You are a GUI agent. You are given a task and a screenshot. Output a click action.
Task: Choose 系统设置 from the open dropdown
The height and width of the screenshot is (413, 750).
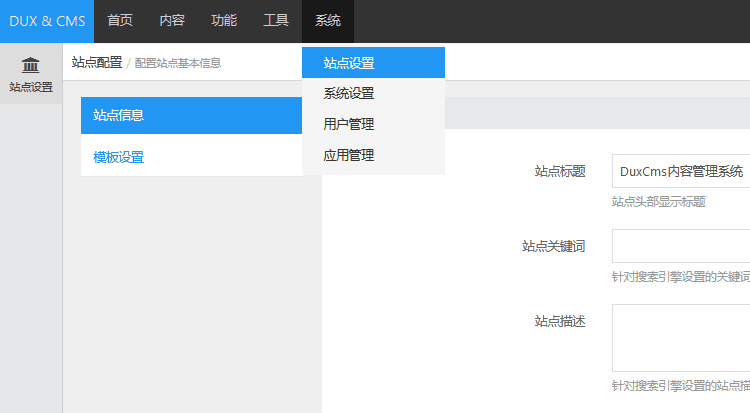coord(349,93)
